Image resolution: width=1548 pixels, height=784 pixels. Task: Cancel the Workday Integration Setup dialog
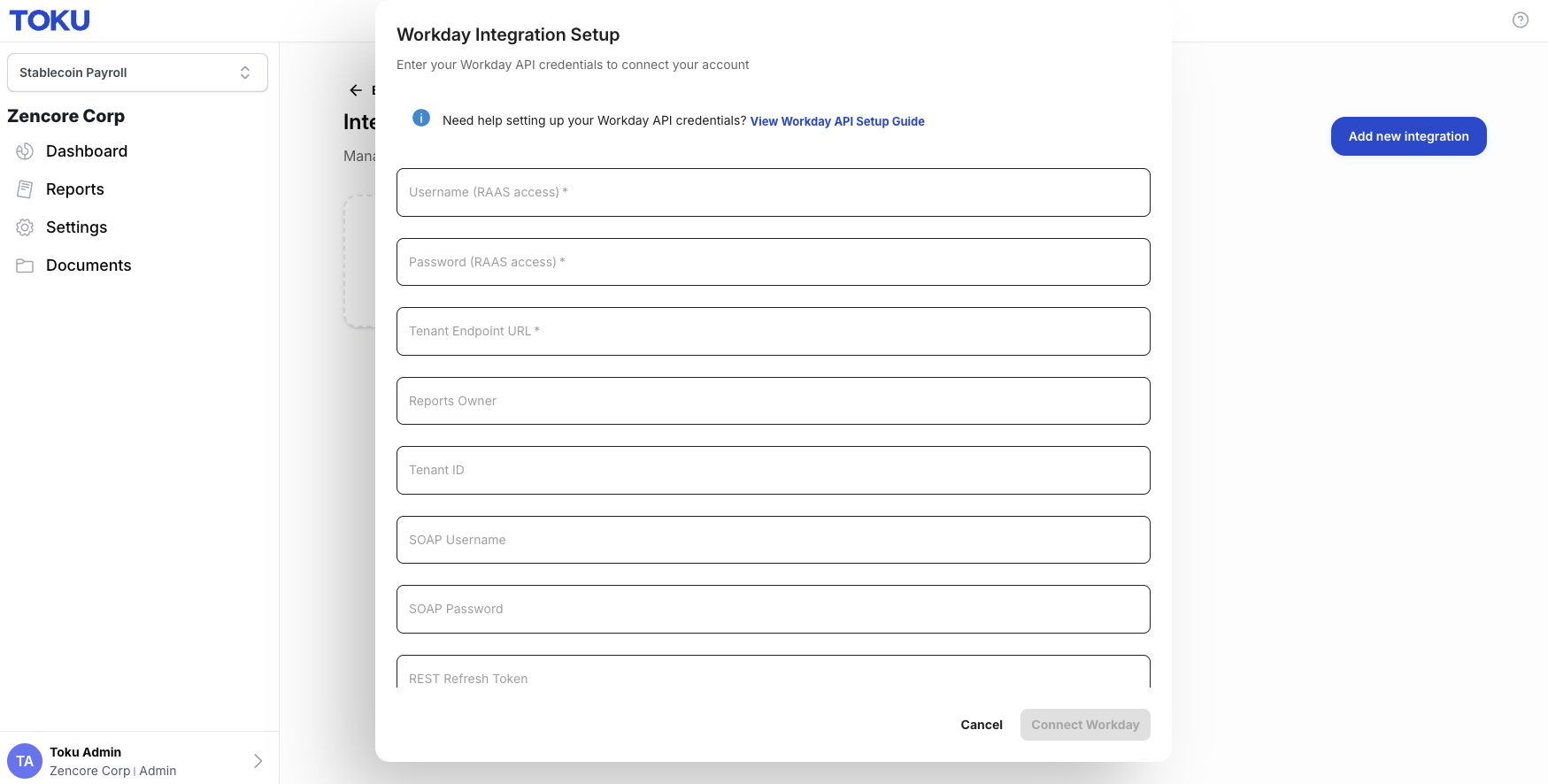coord(982,725)
